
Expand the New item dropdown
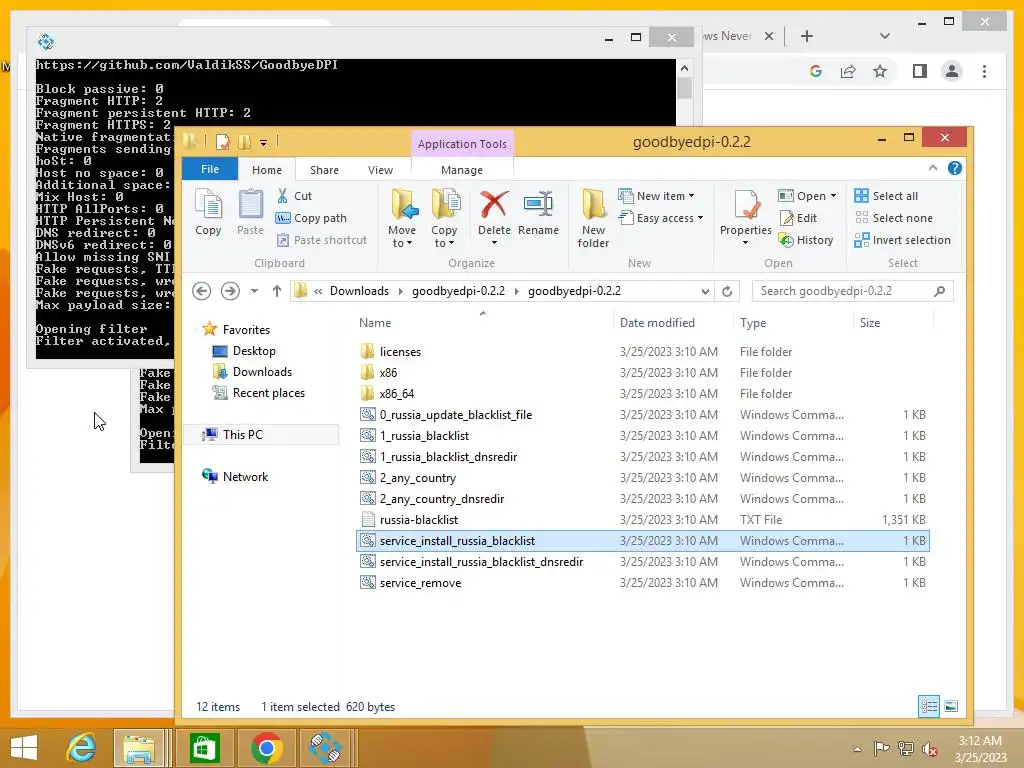[x=691, y=196]
